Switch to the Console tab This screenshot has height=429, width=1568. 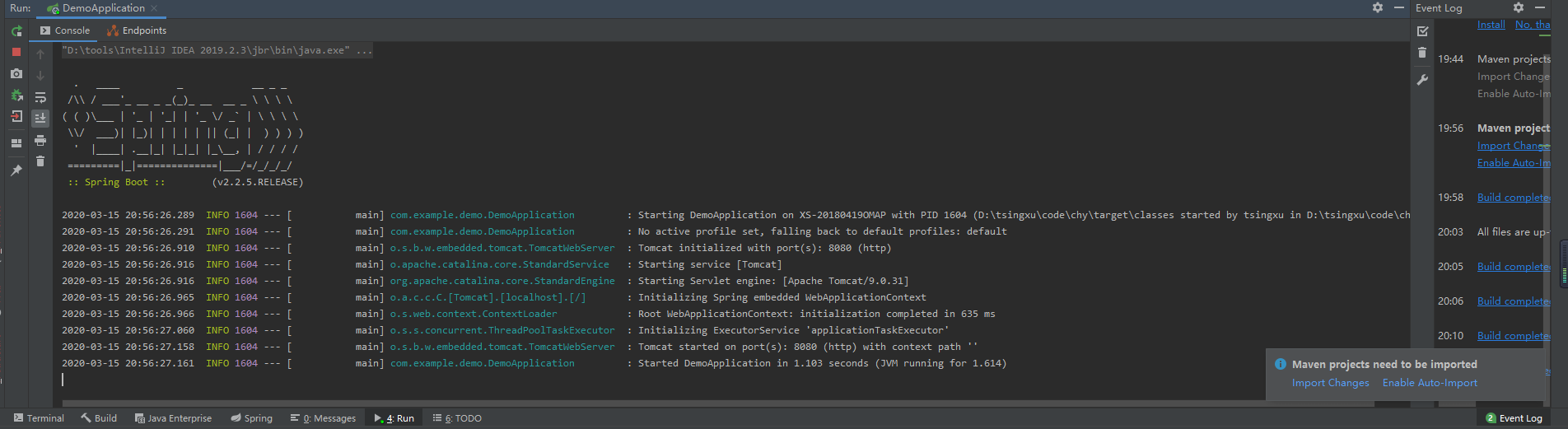click(65, 30)
